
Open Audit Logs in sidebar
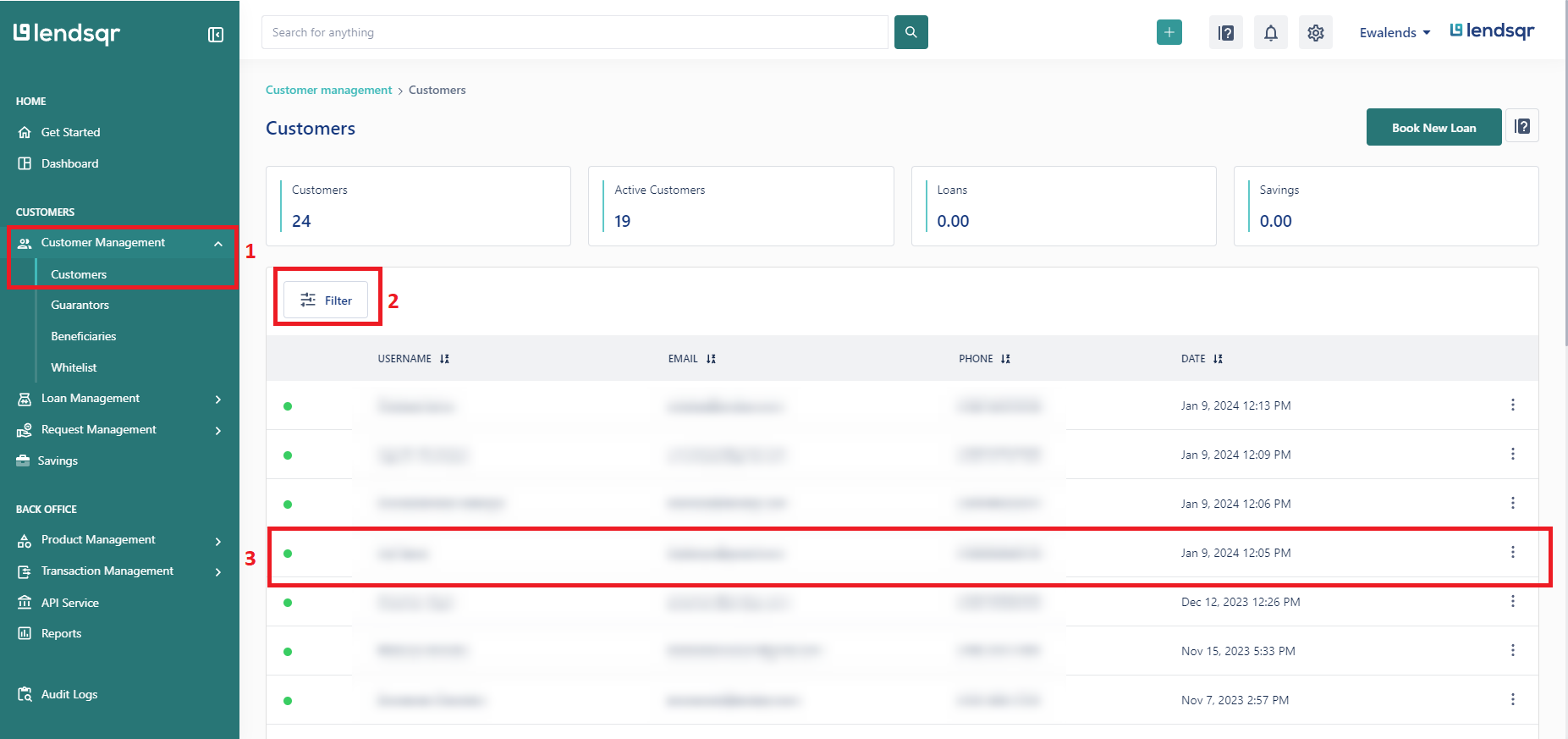click(69, 694)
